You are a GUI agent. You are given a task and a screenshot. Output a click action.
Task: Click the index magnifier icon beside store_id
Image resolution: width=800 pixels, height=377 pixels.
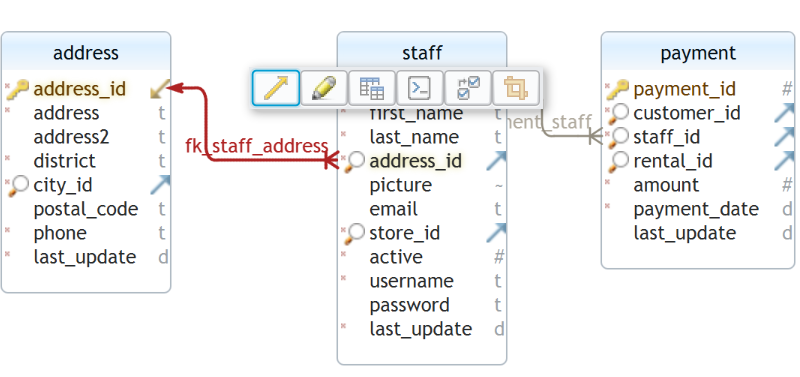click(x=354, y=233)
